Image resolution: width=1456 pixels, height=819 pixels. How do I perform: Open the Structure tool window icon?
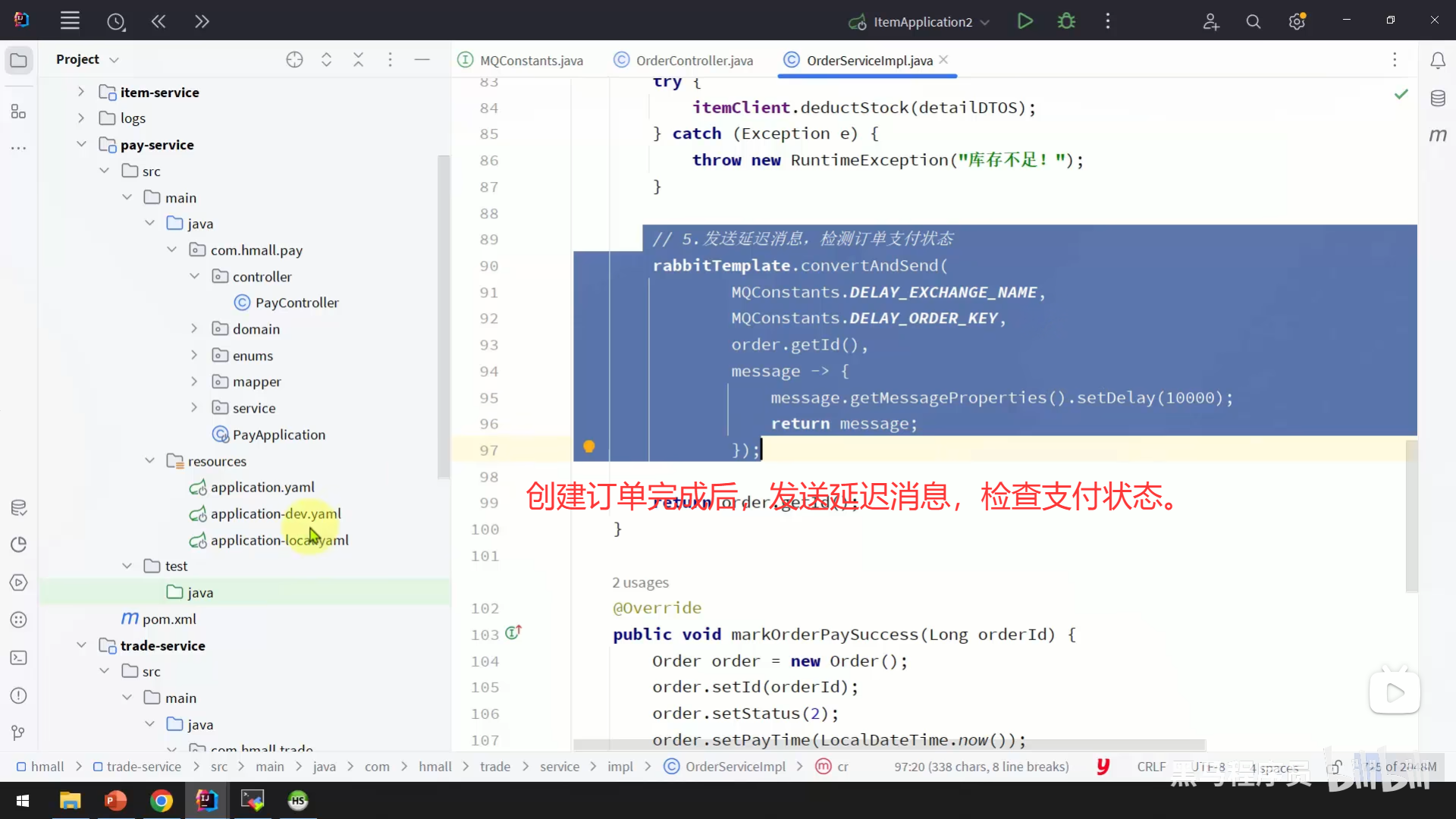pos(18,112)
